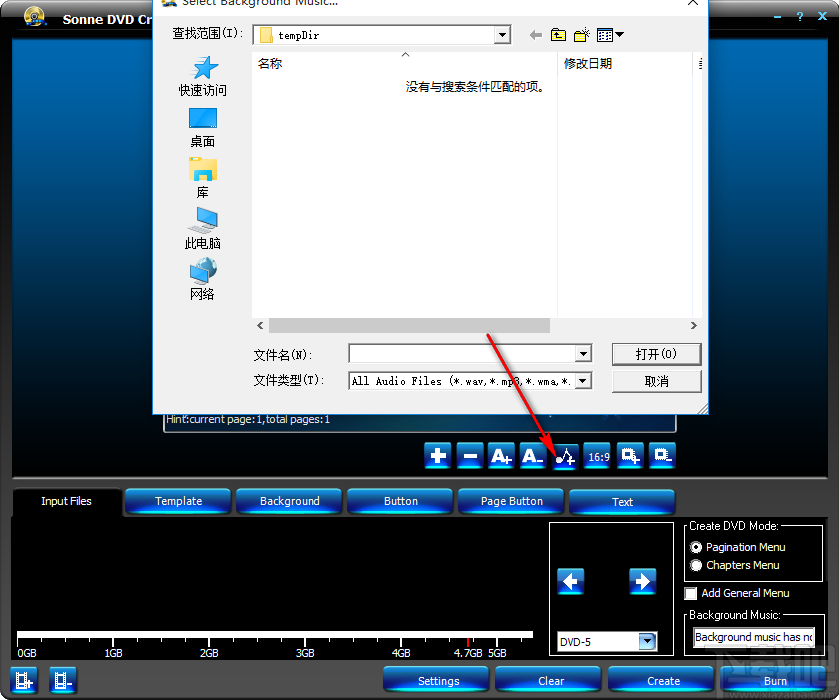The width and height of the screenshot is (839, 700).
Task: Open the new folder icon in dialog
Action: [x=582, y=33]
